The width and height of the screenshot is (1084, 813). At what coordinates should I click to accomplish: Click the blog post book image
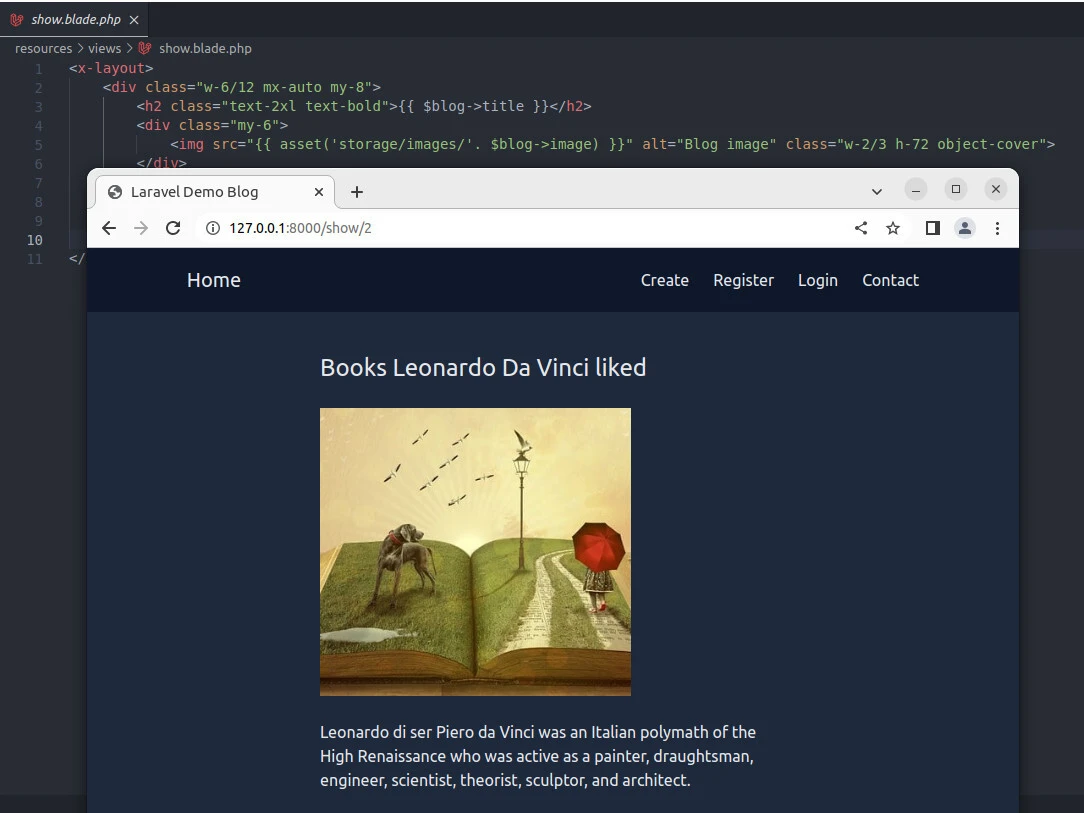[475, 551]
